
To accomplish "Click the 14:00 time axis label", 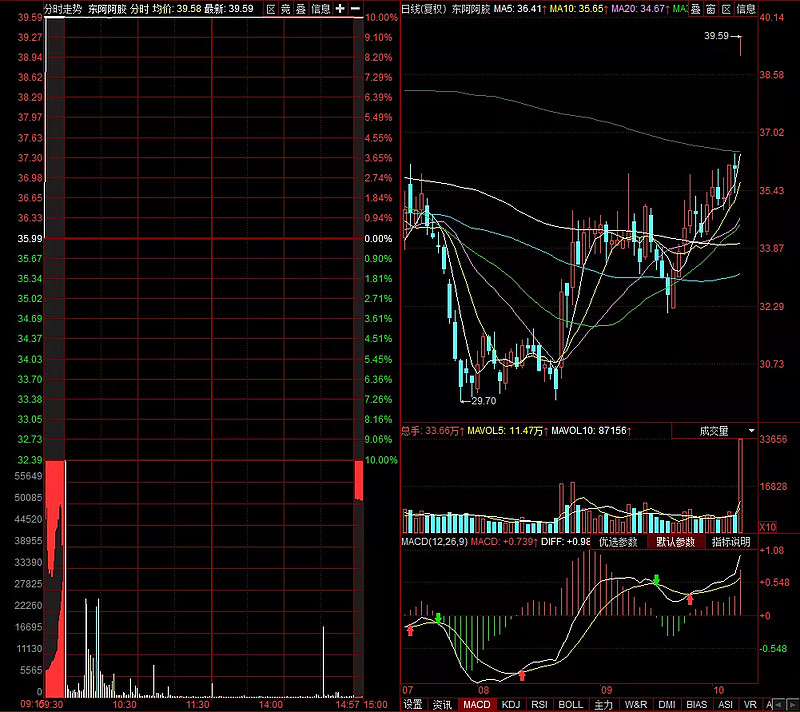I will pyautogui.click(x=270, y=705).
